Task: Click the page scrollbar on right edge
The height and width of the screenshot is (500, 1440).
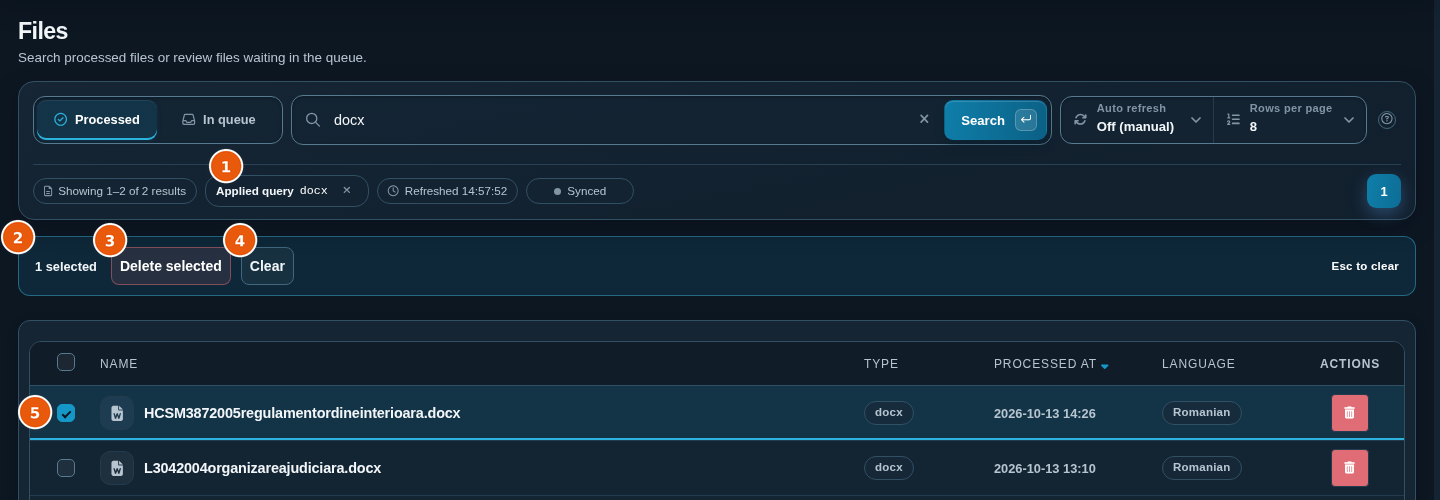Action: (1436, 250)
